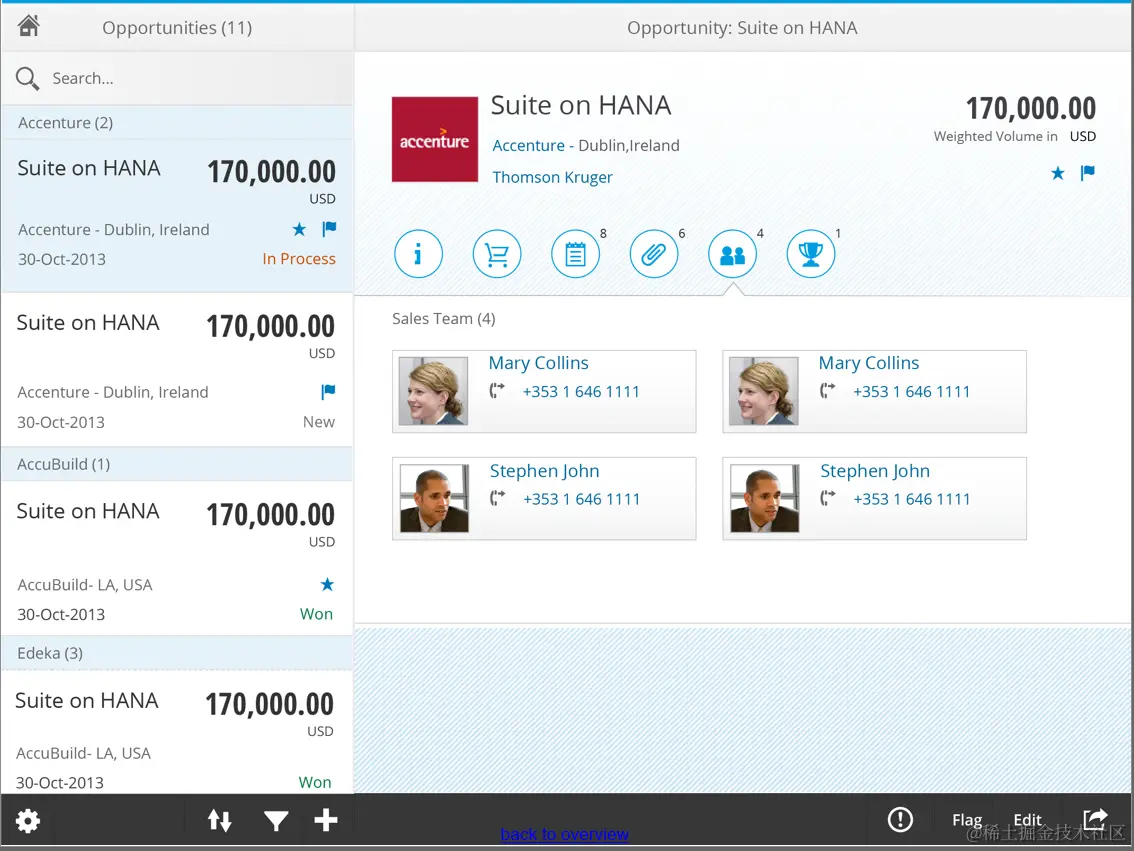Call top-left Mary Collins phone number
This screenshot has width=1134, height=851.
[581, 392]
